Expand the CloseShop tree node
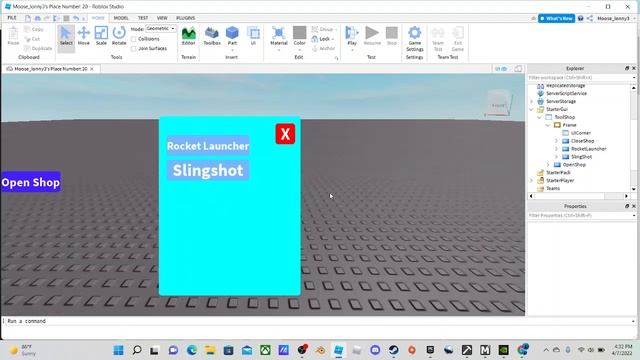 (556, 141)
